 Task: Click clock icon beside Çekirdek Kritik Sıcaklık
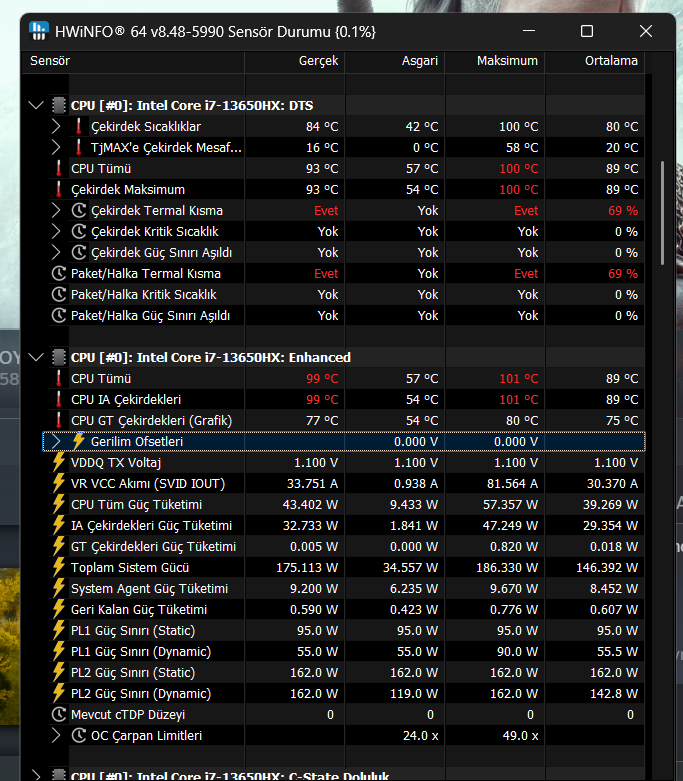[79, 231]
